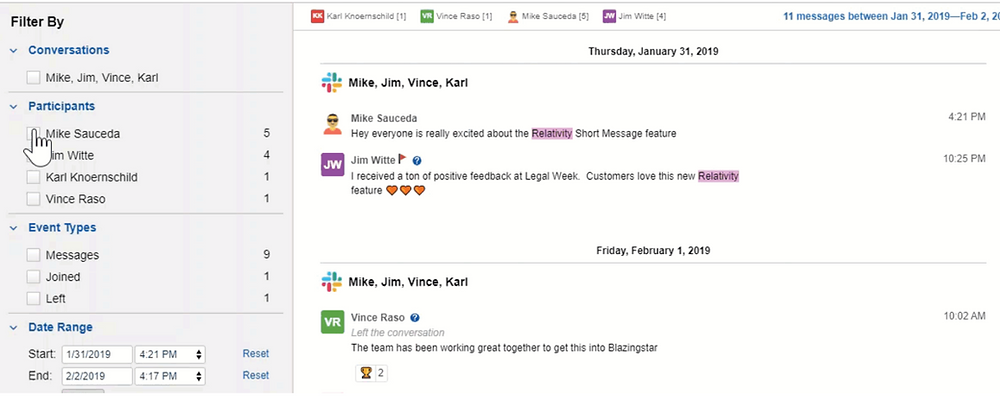Collapse the Event Types section chevron
This screenshot has height=410, width=1000.
pos(14,228)
